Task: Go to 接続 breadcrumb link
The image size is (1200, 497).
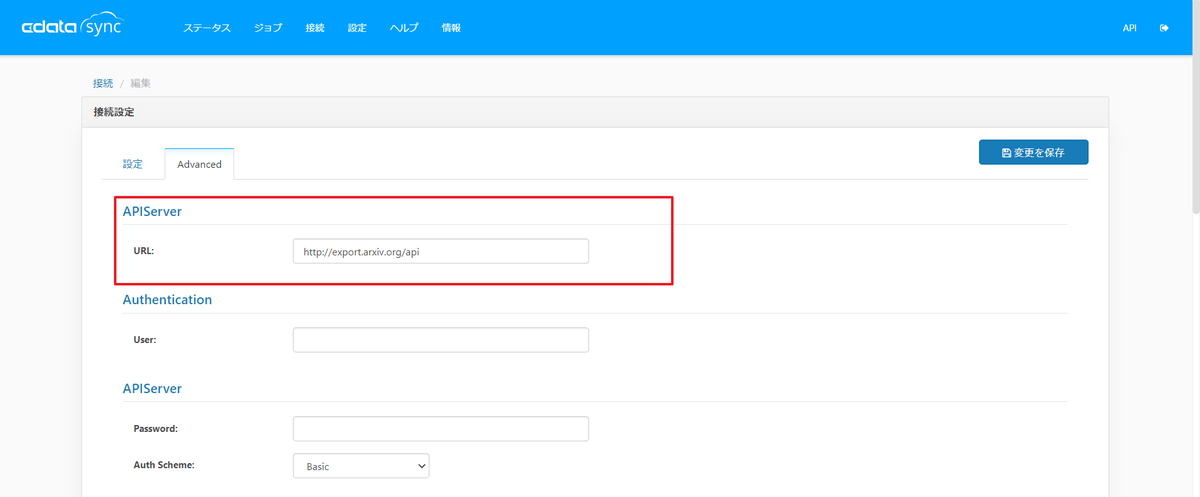Action: coord(103,83)
